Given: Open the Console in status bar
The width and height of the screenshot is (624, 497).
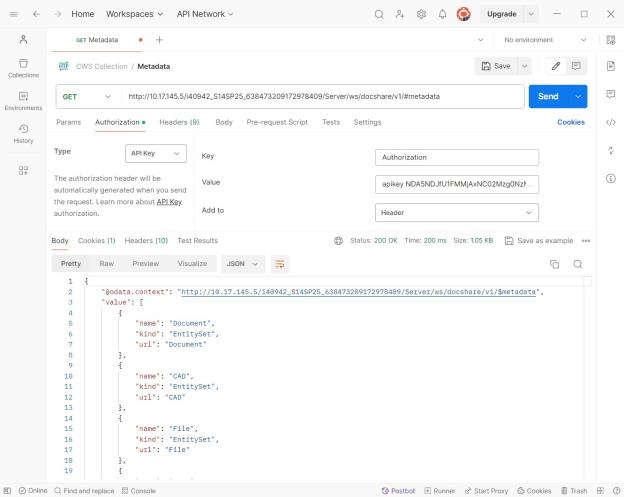Looking at the screenshot, I should coord(139,491).
